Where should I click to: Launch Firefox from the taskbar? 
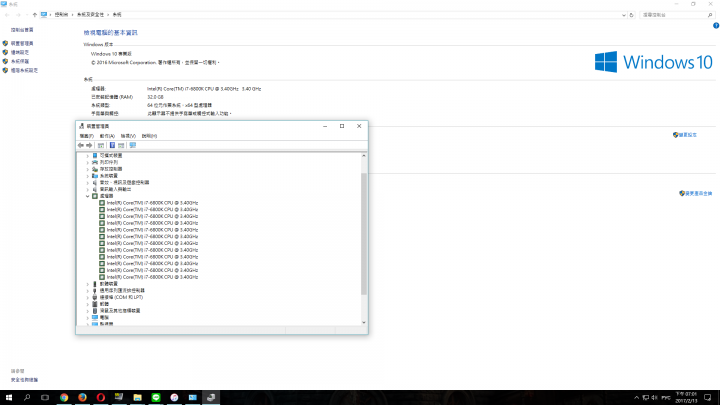[82, 398]
